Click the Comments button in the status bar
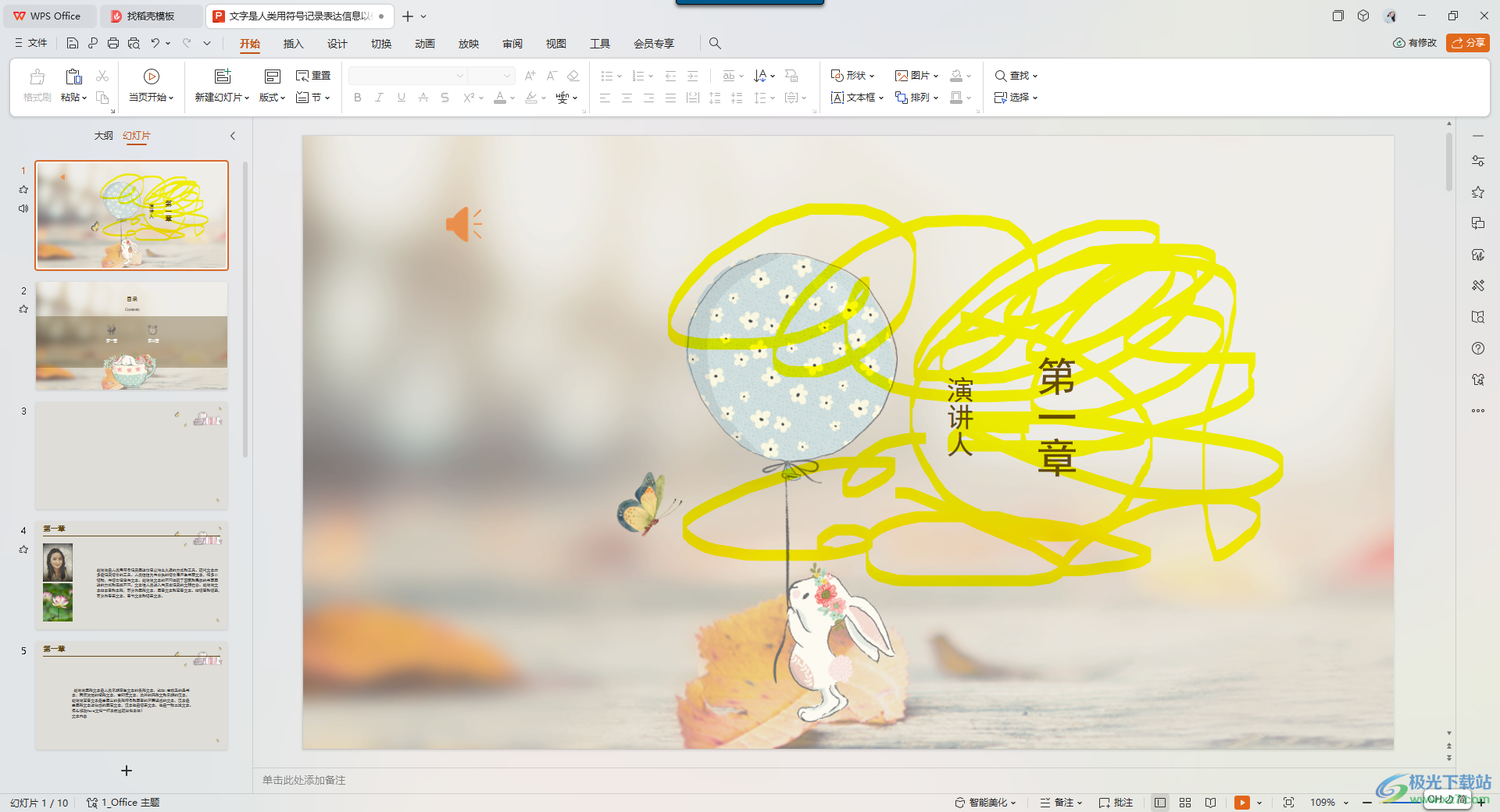The width and height of the screenshot is (1500, 812). (1116, 803)
